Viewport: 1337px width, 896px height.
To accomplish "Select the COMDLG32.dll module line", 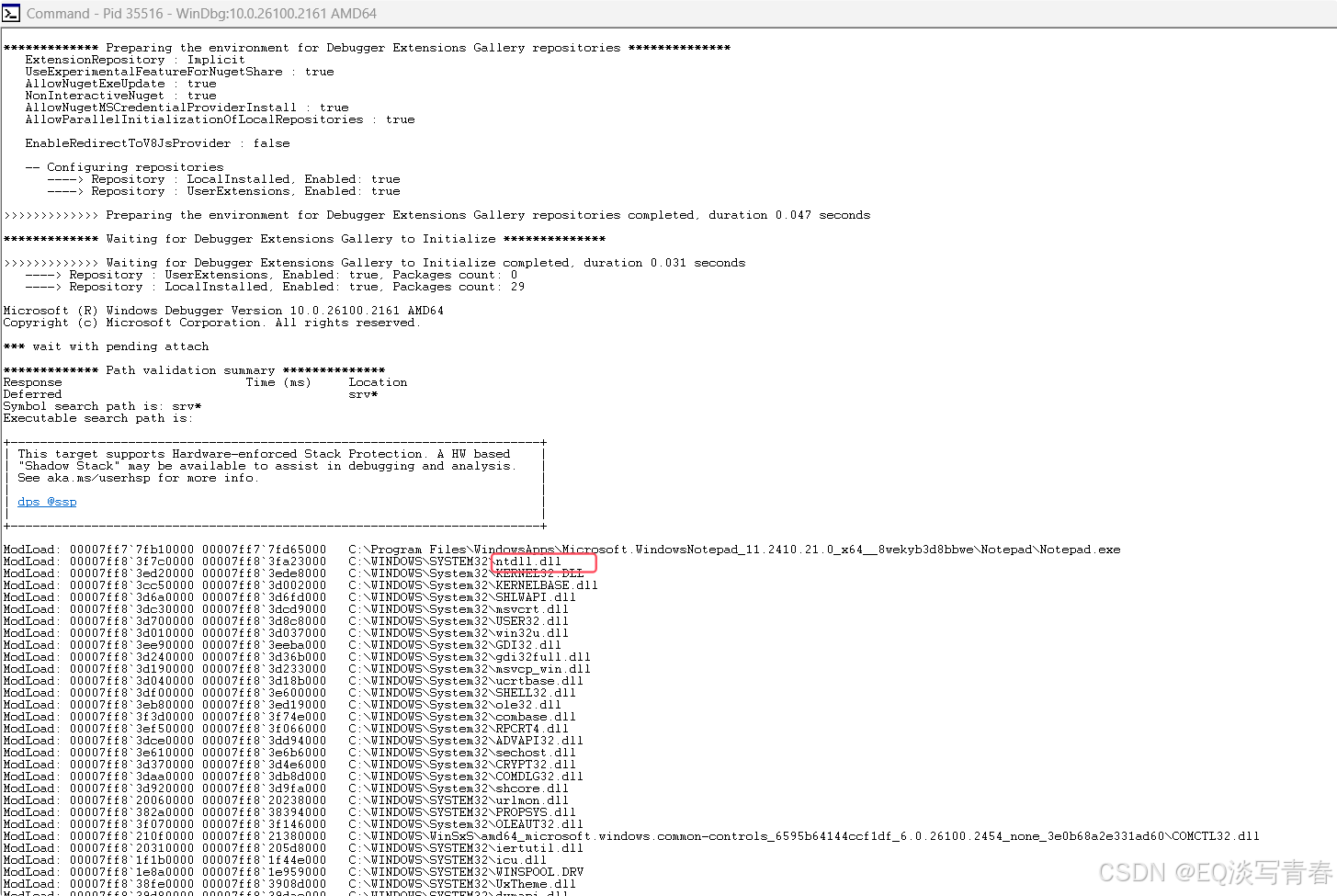I will point(293,777).
